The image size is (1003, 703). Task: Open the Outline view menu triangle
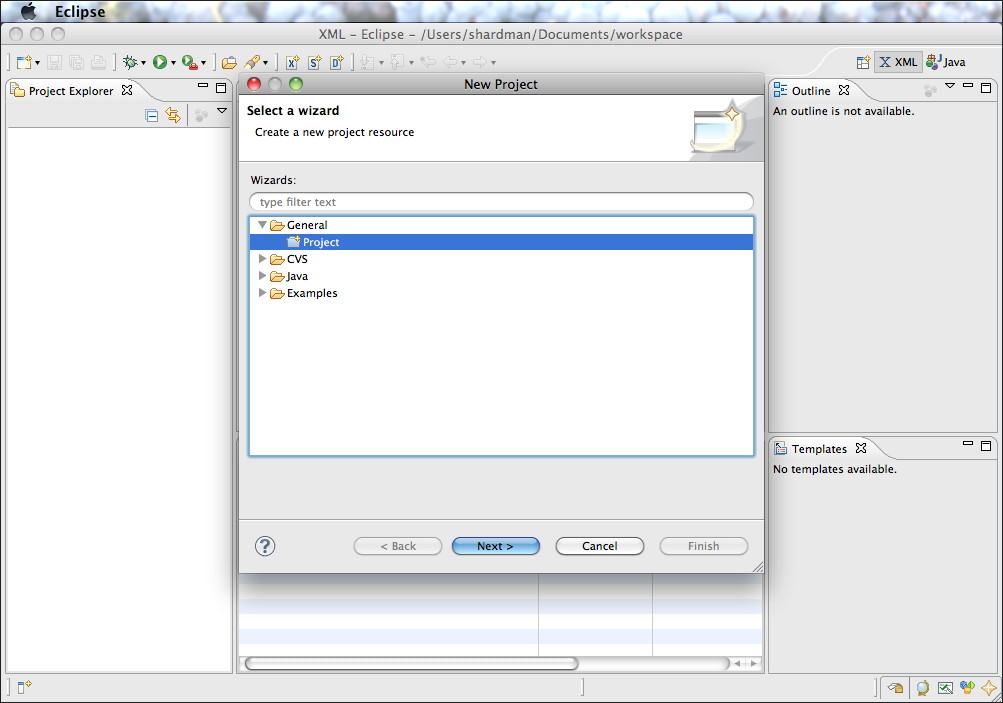(950, 85)
